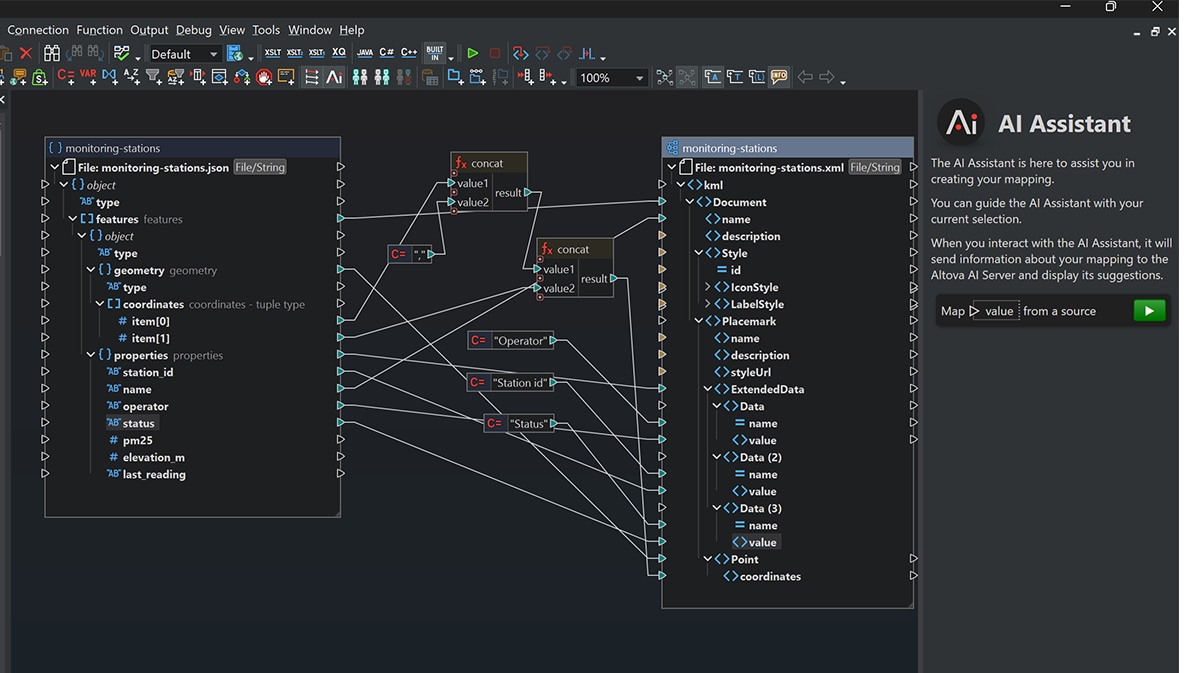Viewport: 1198px width, 673px height.
Task: Select C# output language
Action: [x=387, y=53]
